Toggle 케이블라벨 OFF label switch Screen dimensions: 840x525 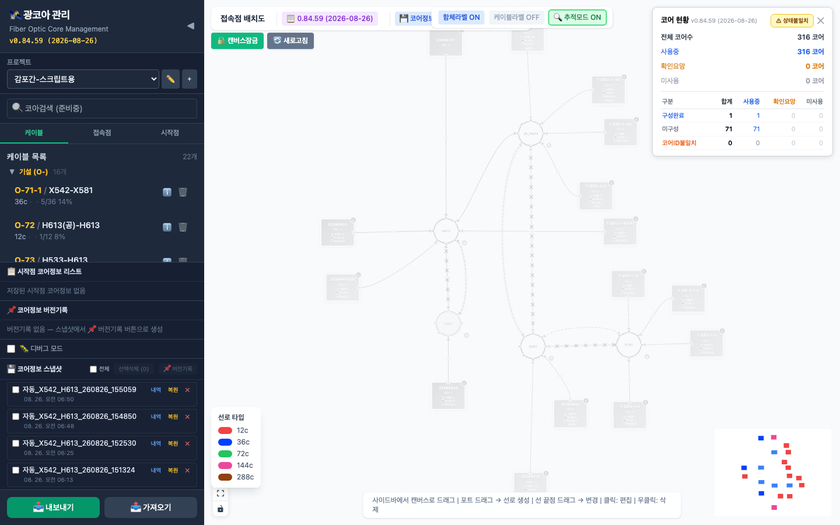pyautogui.click(x=516, y=18)
